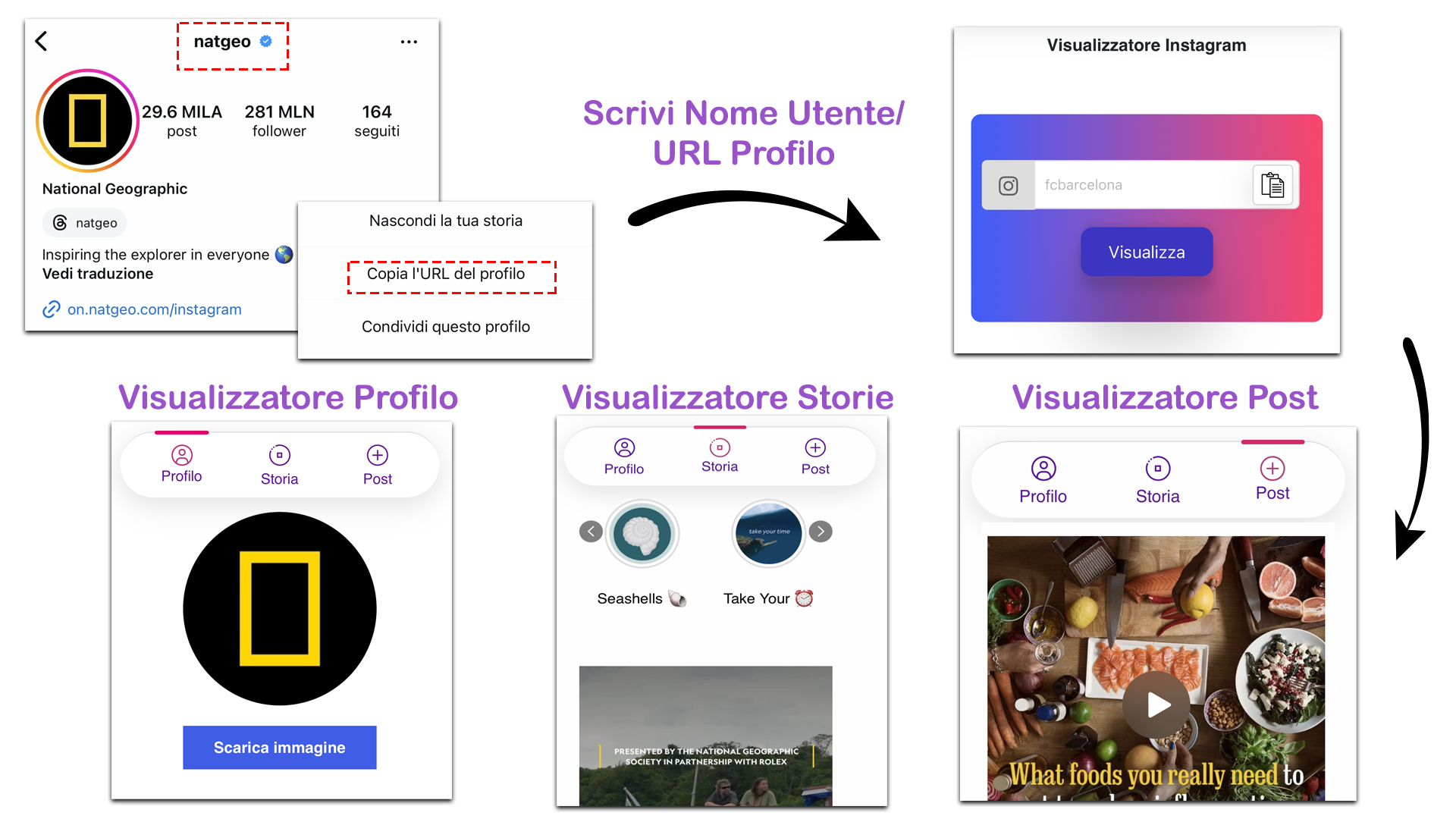The width and height of the screenshot is (1456, 819).
Task: Click Scarica immagine button
Action: point(280,748)
